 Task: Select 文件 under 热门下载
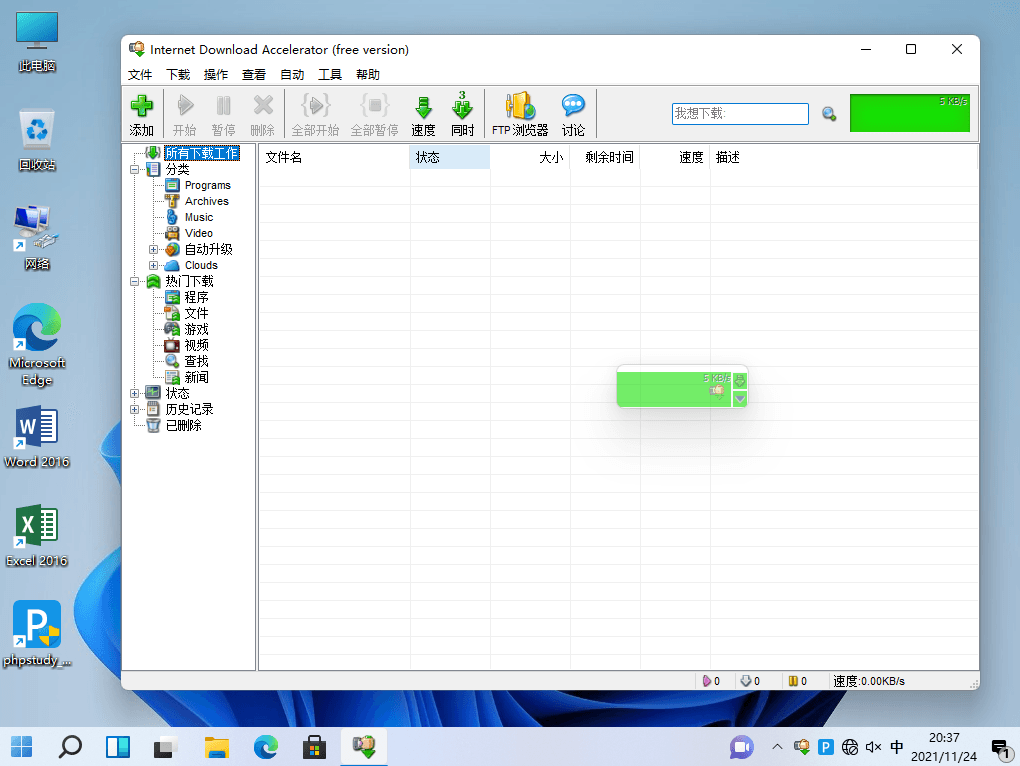coord(196,313)
